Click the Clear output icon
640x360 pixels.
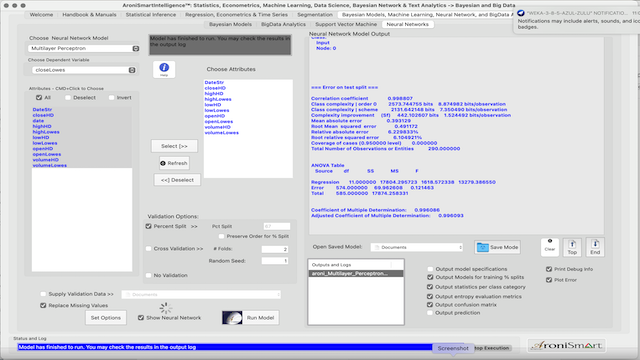click(x=550, y=247)
